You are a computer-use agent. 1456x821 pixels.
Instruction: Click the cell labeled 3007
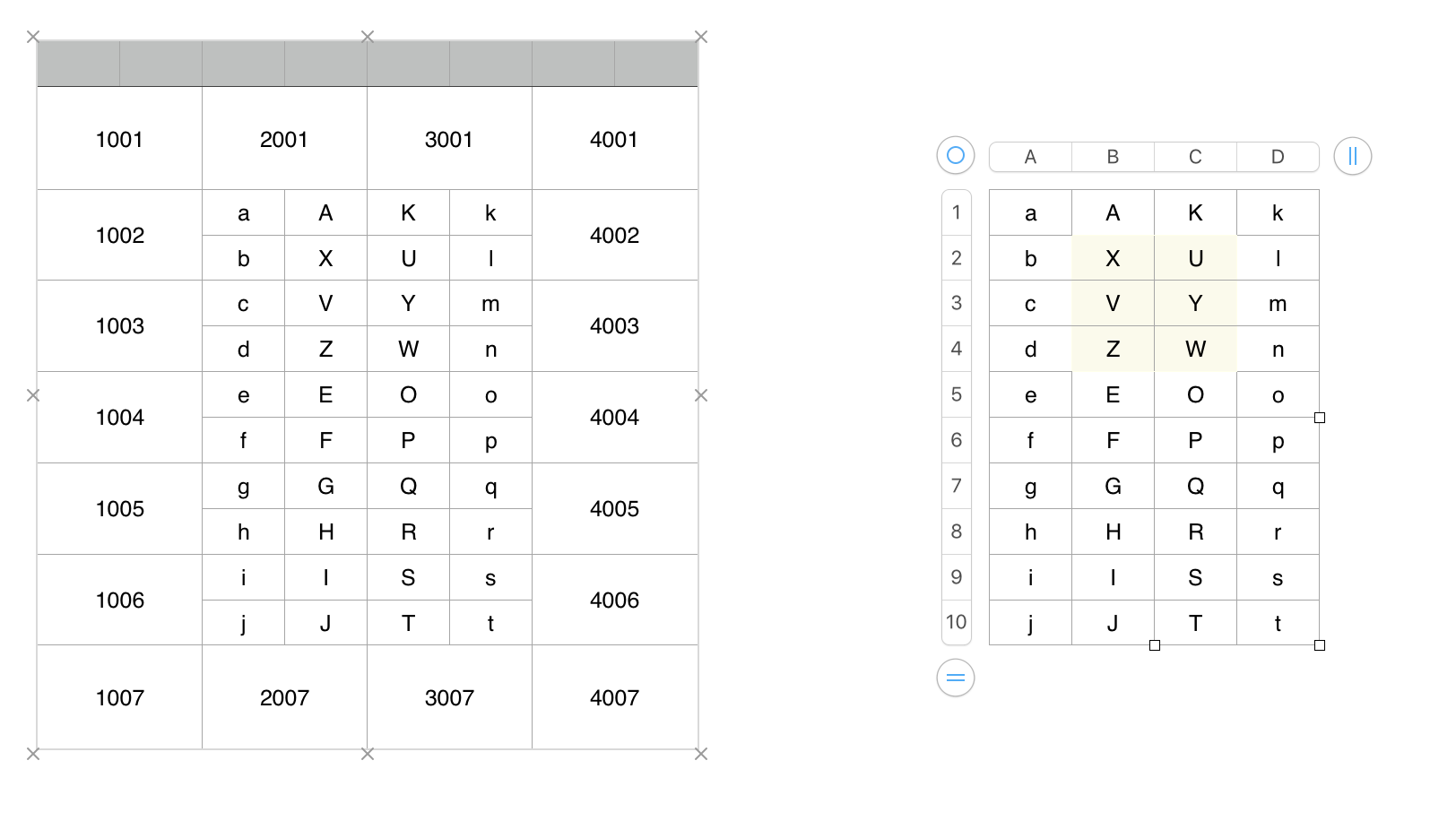tap(449, 697)
